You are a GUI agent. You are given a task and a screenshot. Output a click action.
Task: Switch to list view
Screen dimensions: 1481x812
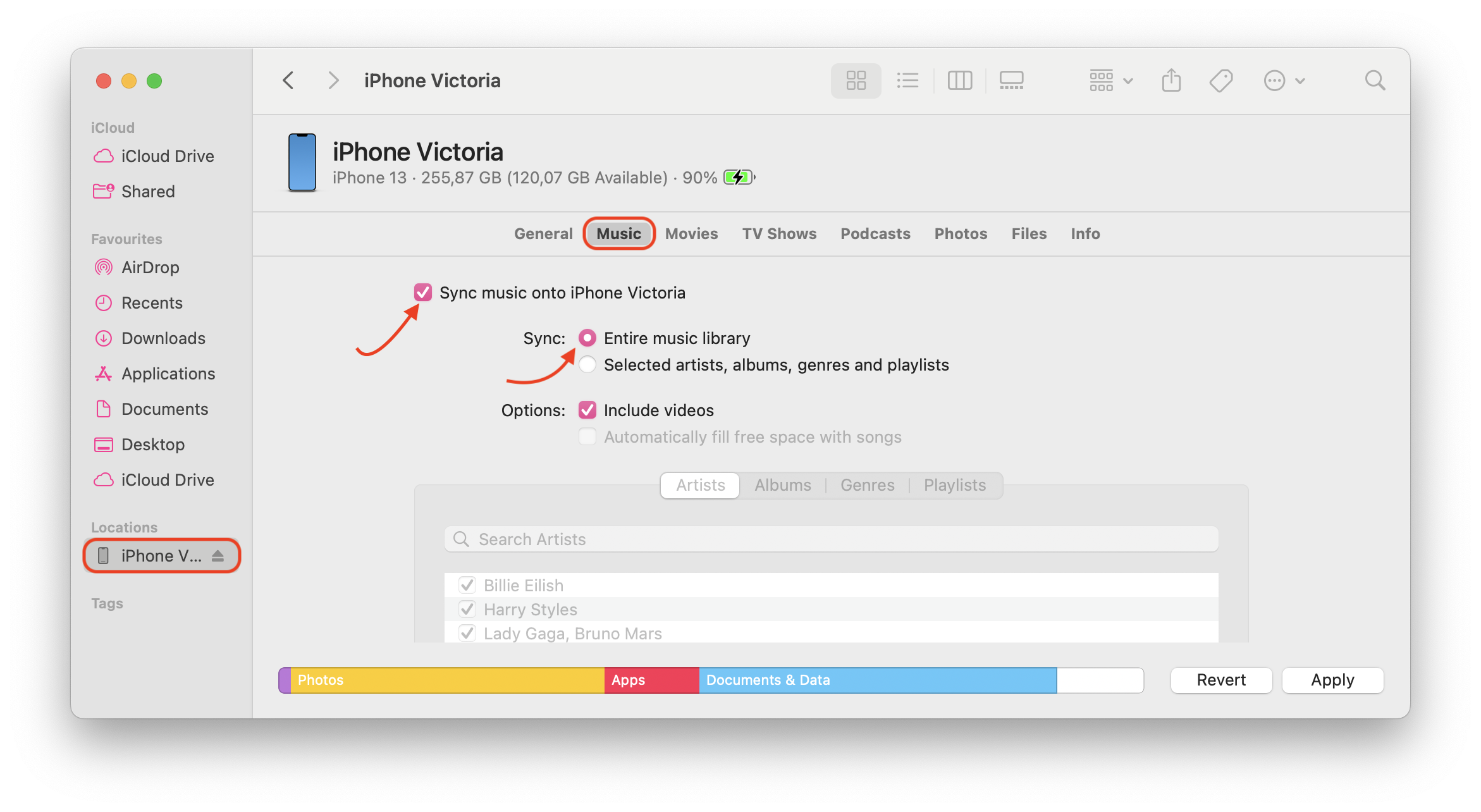[907, 80]
